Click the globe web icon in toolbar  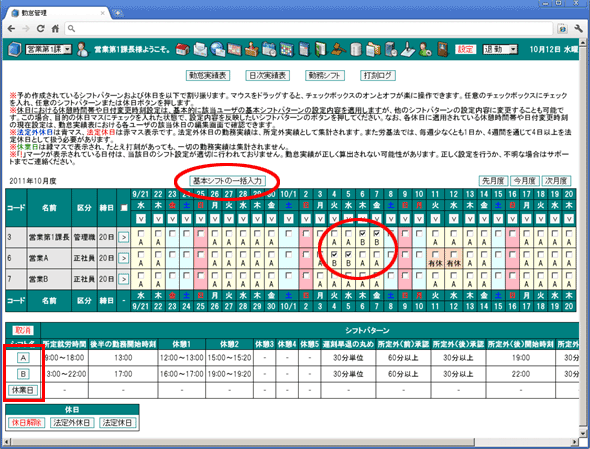(x=217, y=49)
